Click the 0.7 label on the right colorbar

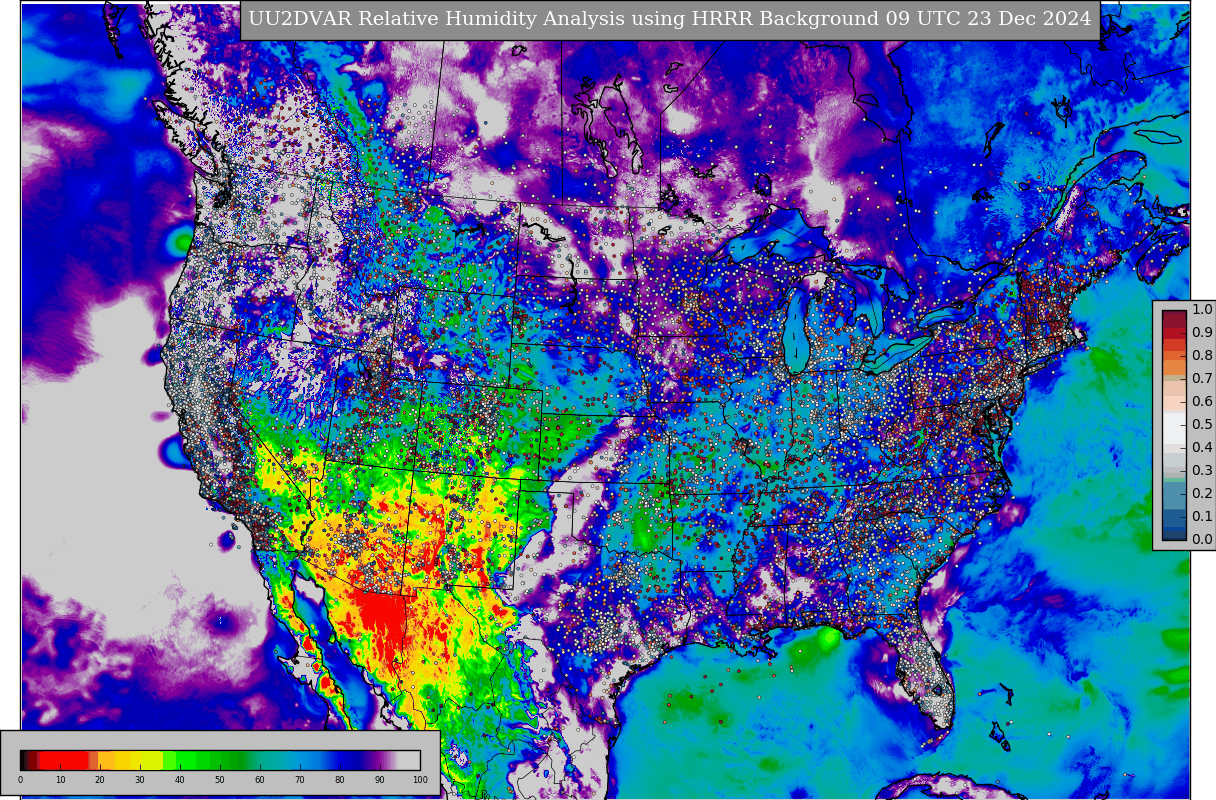click(1202, 379)
